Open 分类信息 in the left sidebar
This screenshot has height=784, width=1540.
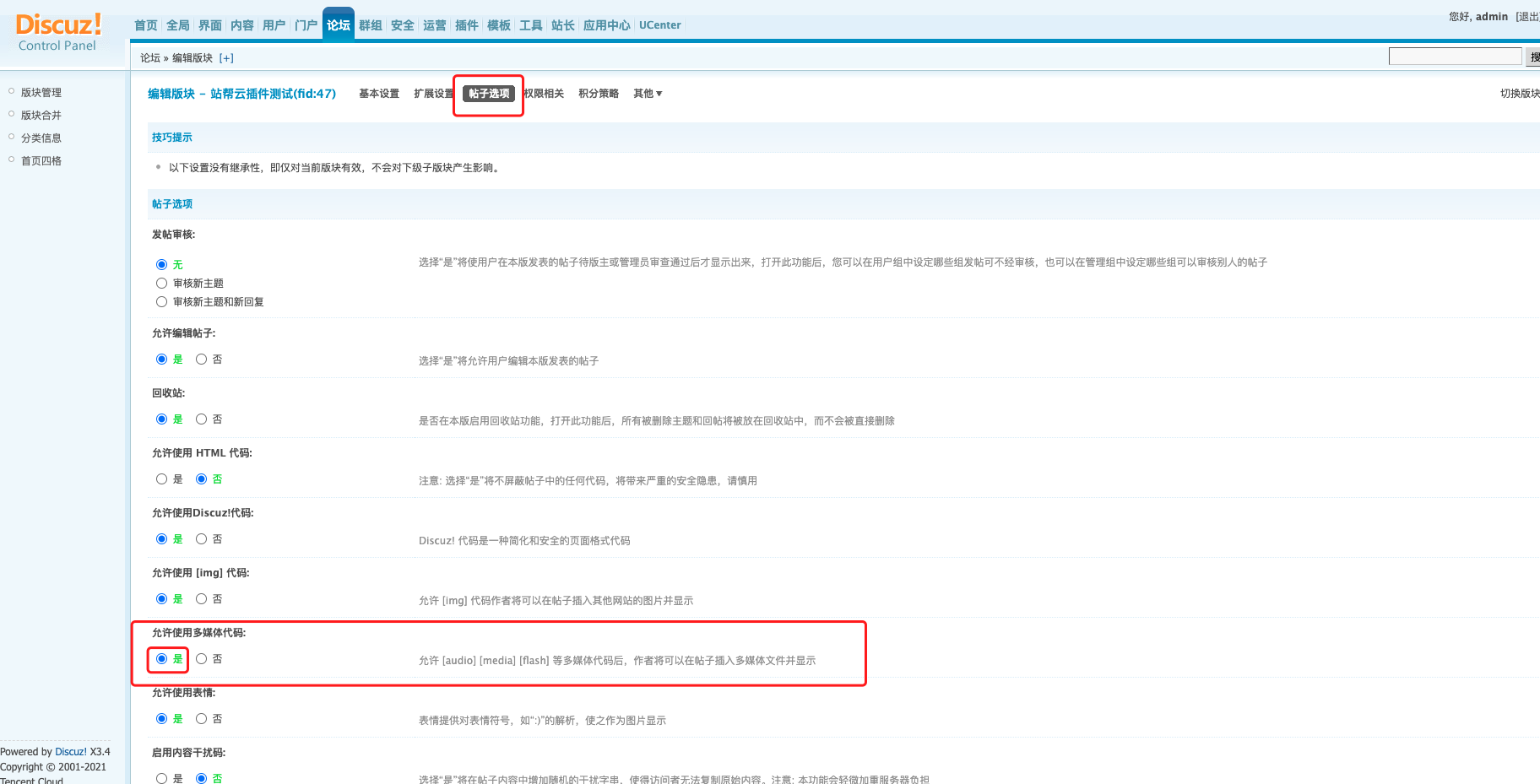click(41, 138)
